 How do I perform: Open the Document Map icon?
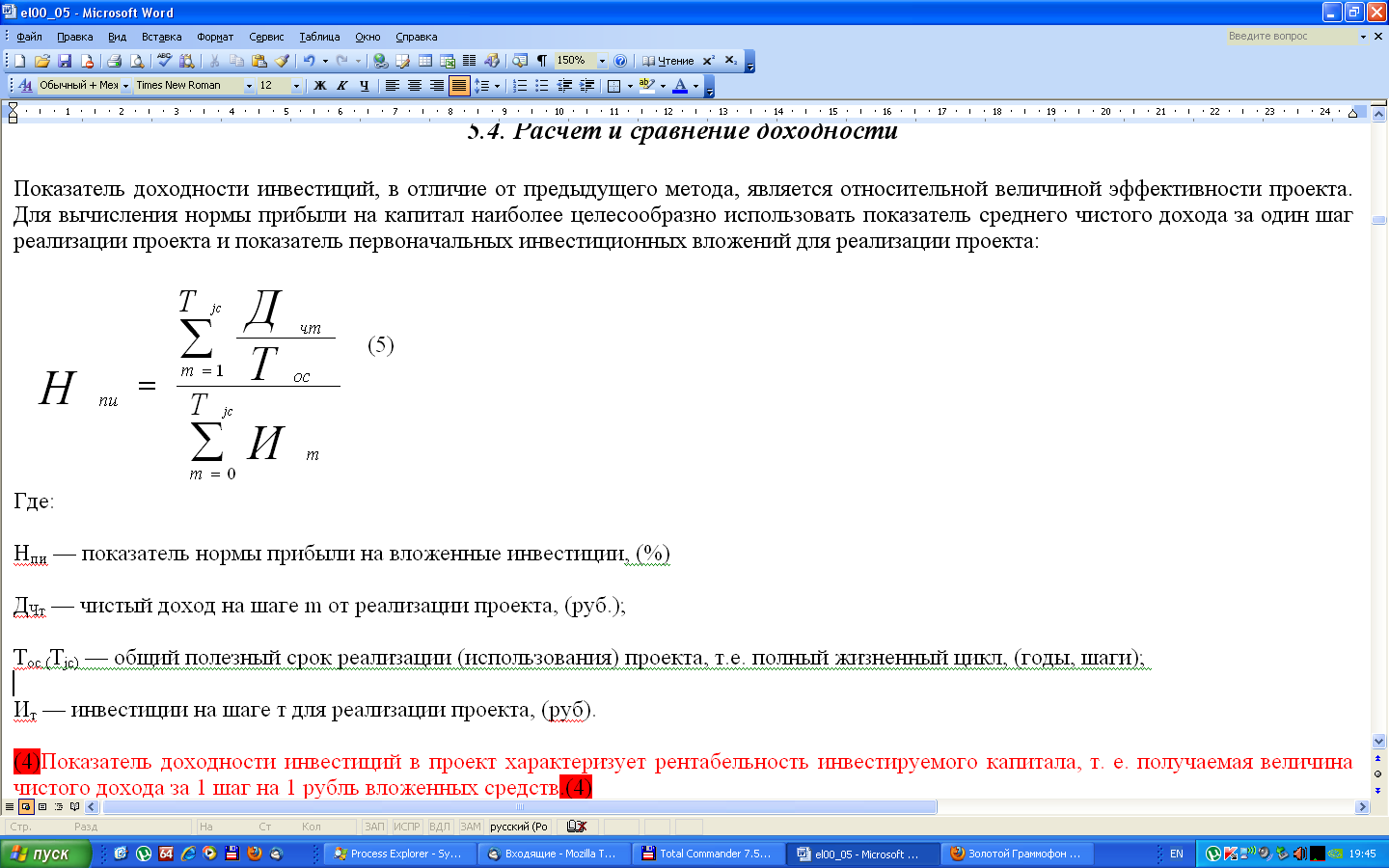[x=520, y=61]
